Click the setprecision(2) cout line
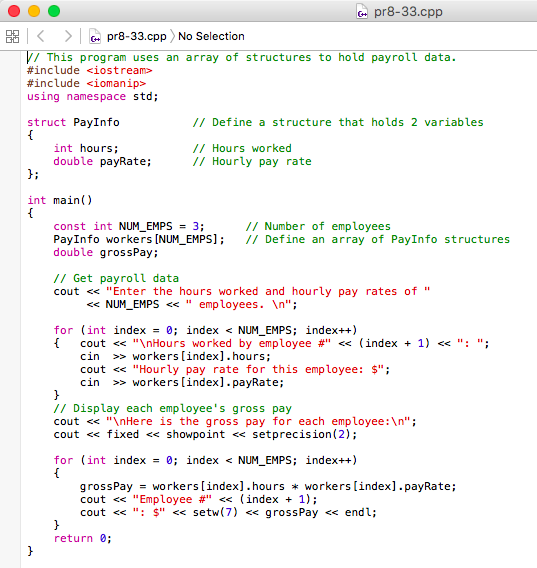The image size is (537, 568). click(205, 434)
